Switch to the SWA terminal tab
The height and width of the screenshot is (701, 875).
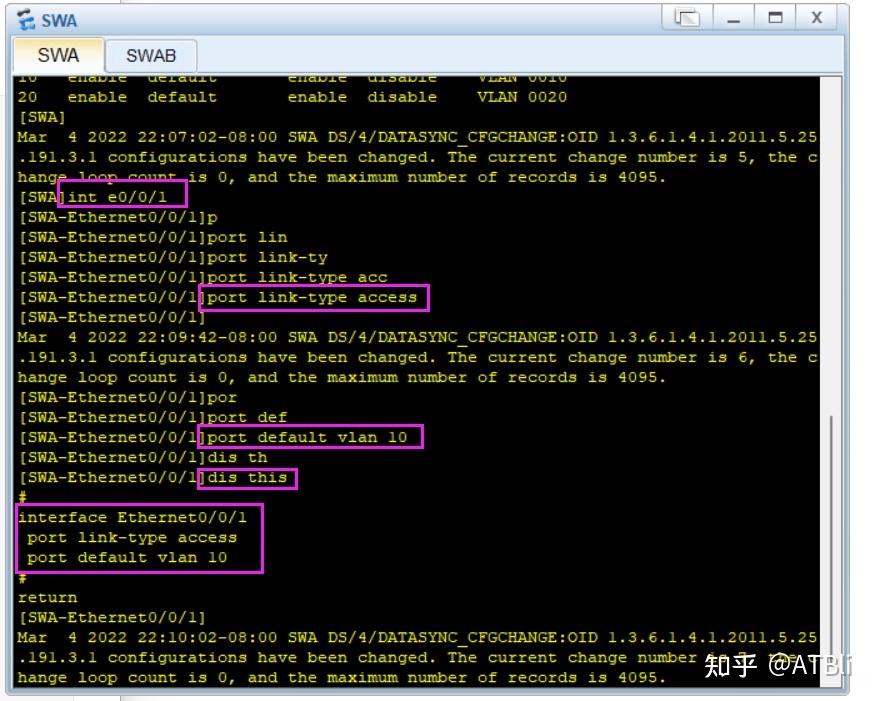coord(59,55)
